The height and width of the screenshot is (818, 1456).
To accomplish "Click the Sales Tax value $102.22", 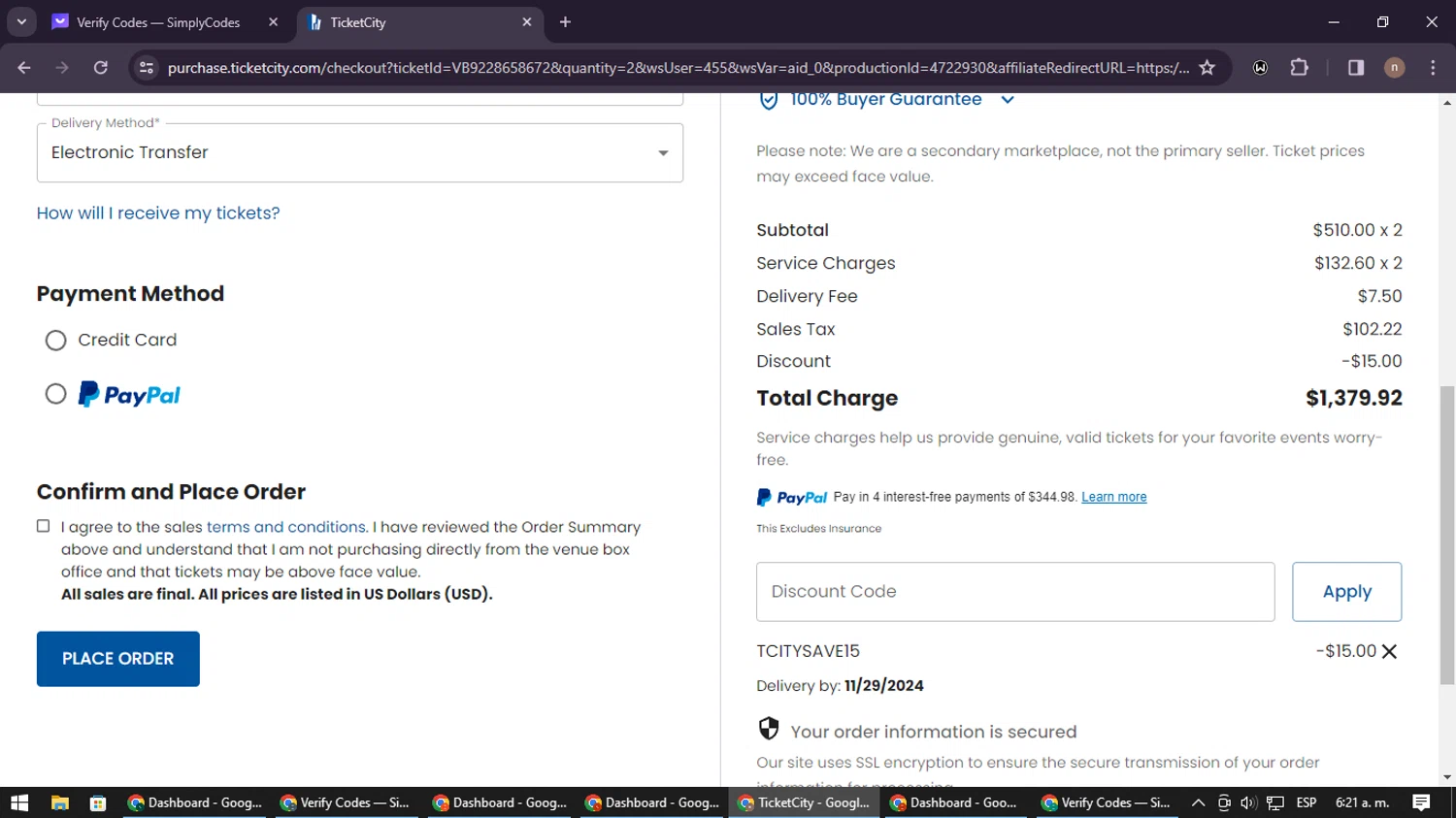I will tap(1373, 329).
